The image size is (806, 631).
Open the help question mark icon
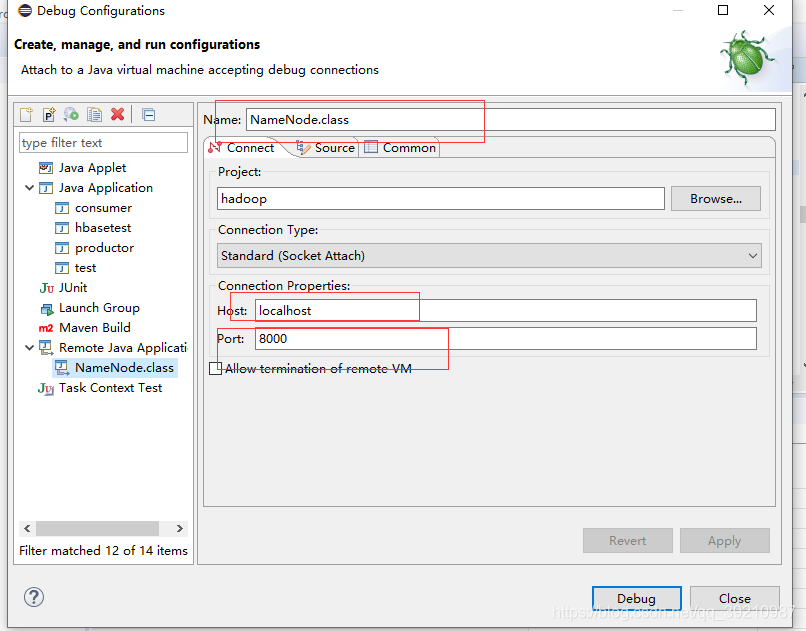tap(33, 597)
